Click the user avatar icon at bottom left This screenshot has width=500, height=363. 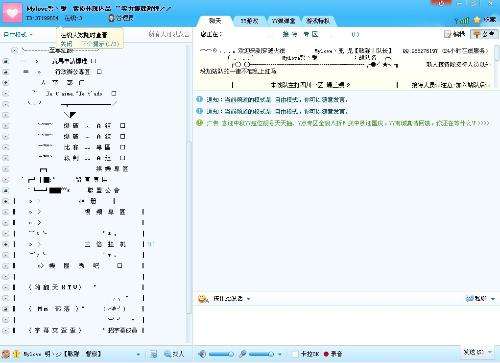point(6,354)
